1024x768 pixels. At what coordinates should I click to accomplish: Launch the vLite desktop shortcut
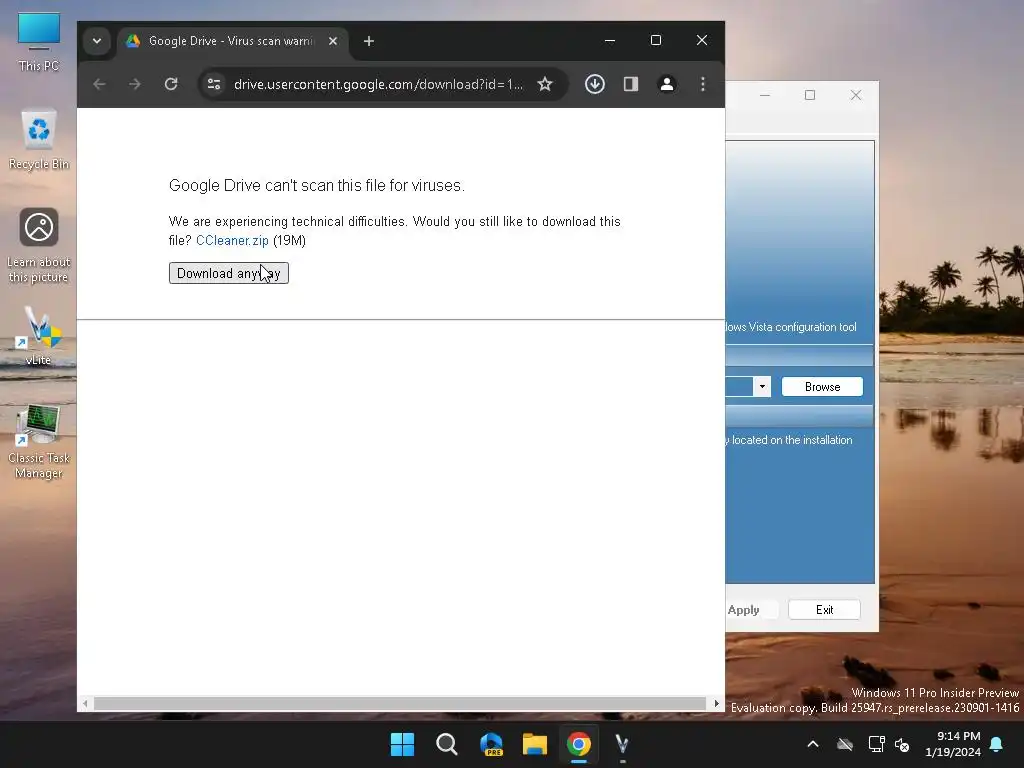[39, 336]
